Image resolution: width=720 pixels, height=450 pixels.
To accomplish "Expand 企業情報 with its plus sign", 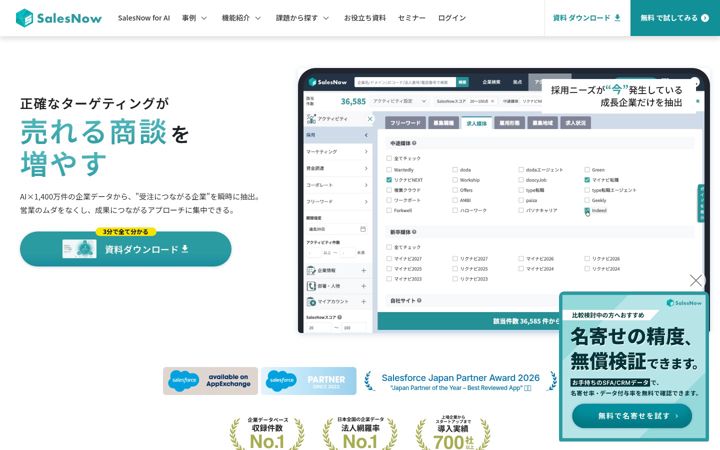I will pyautogui.click(x=364, y=270).
